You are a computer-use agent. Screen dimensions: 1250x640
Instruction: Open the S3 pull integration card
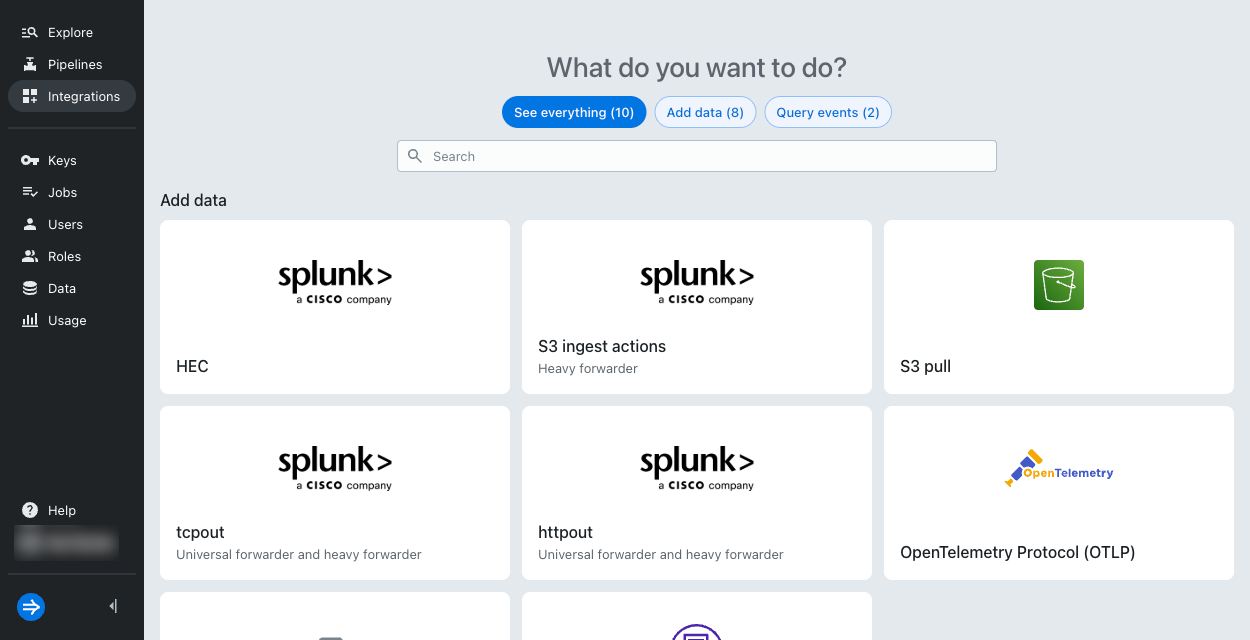1059,307
